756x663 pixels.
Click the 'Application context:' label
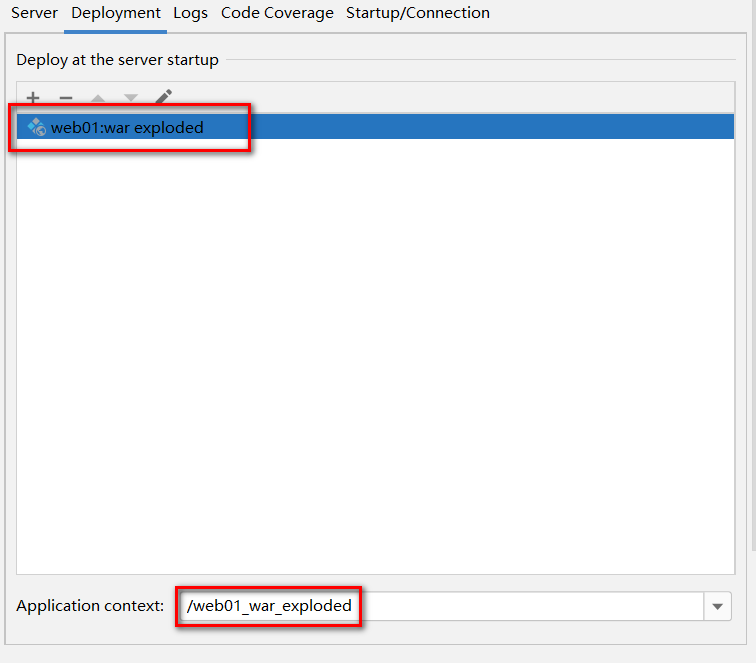click(x=90, y=606)
